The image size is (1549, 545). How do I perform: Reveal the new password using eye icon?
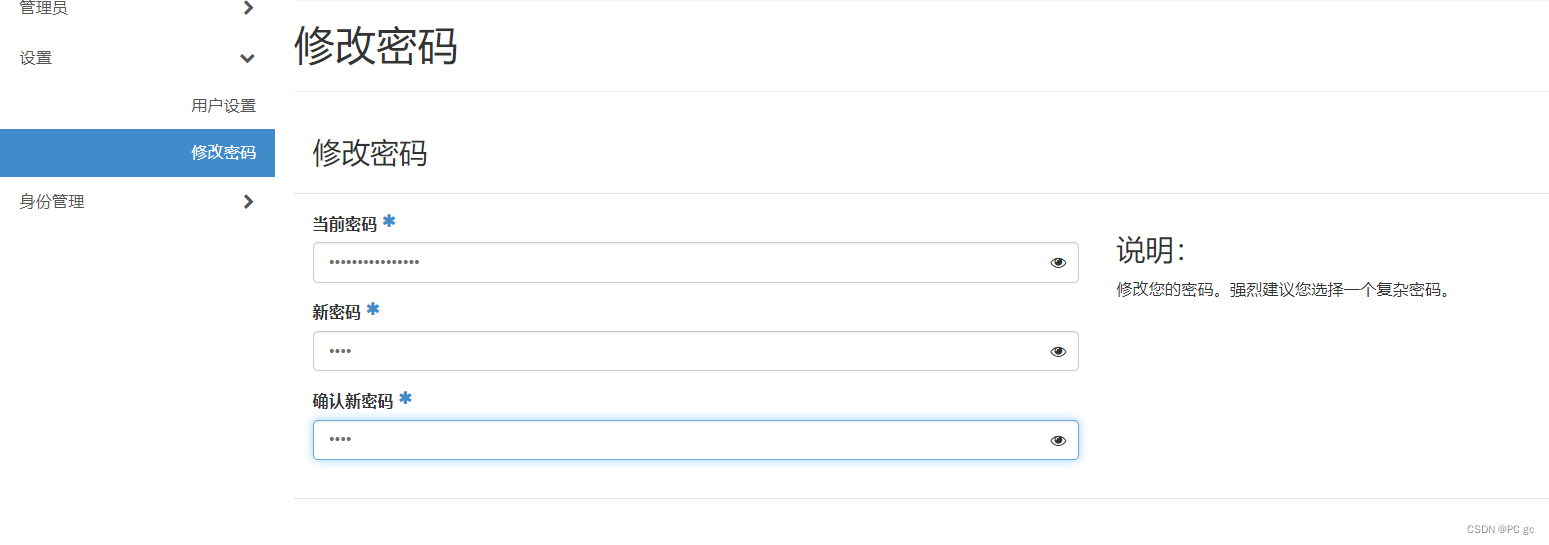(1058, 352)
